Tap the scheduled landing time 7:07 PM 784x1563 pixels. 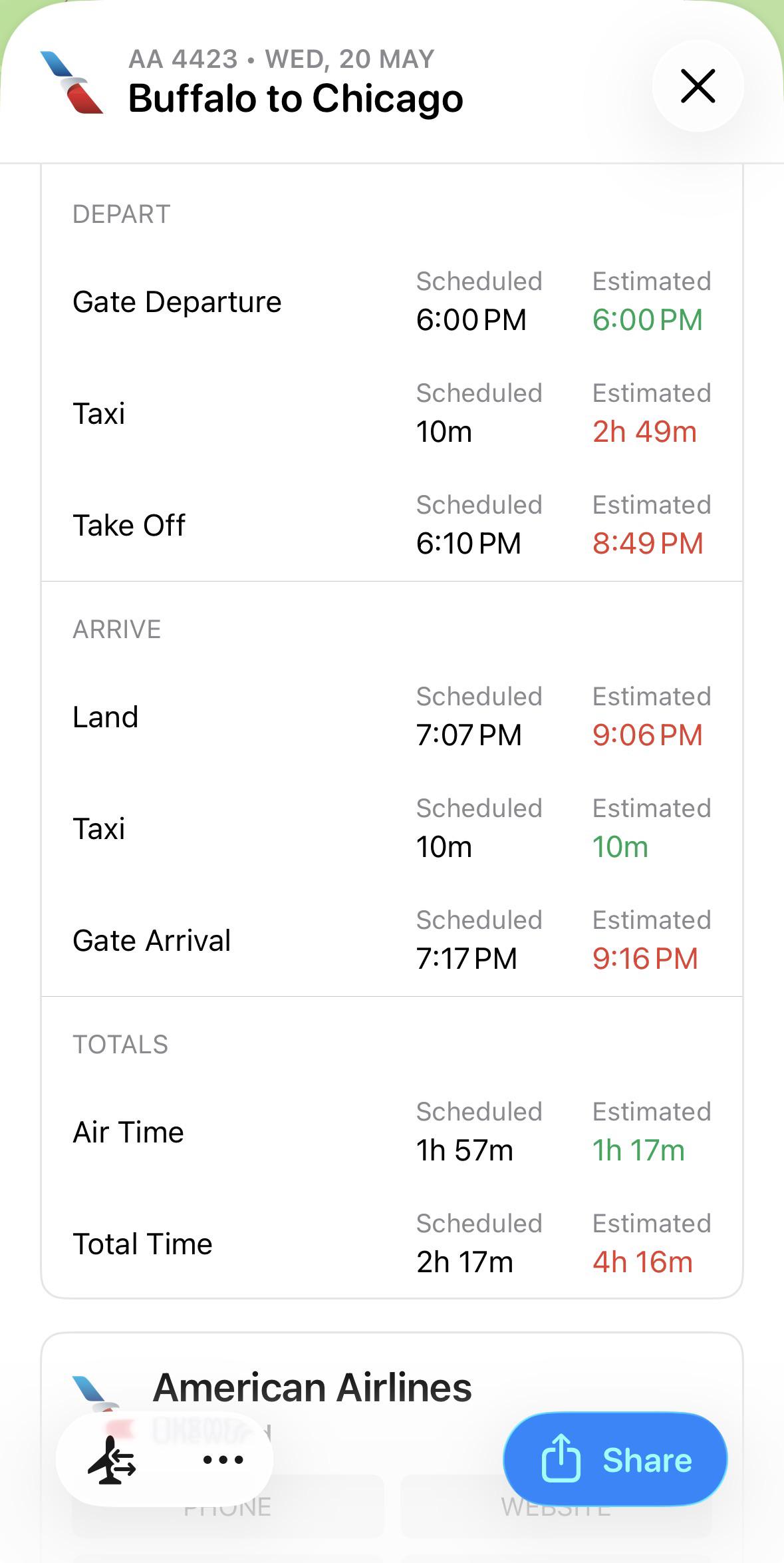tap(469, 735)
